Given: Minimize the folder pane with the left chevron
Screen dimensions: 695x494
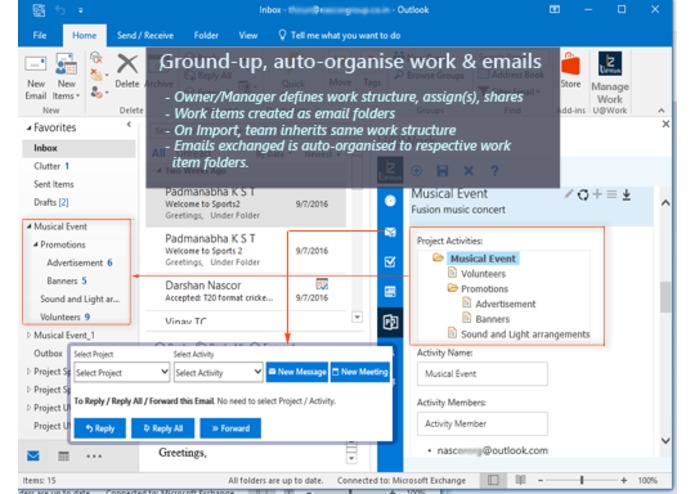Looking at the screenshot, I should pyautogui.click(x=129, y=124).
